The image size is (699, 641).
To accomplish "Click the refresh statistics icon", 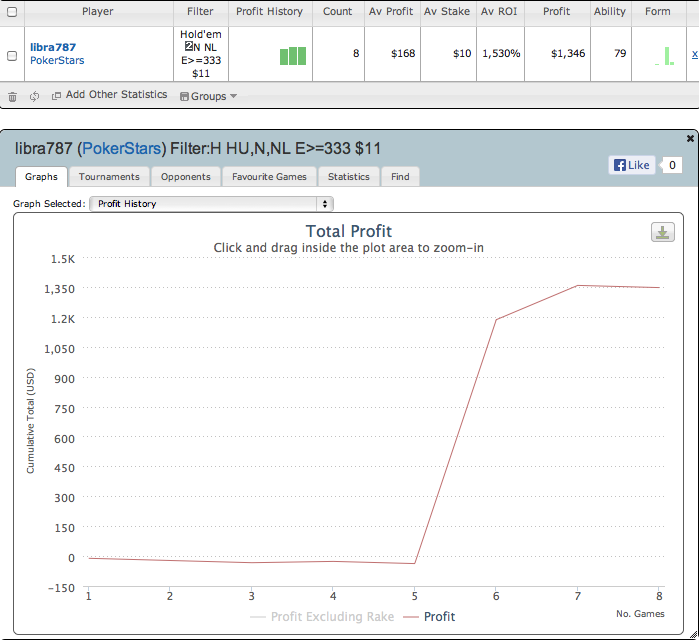I will [34, 96].
